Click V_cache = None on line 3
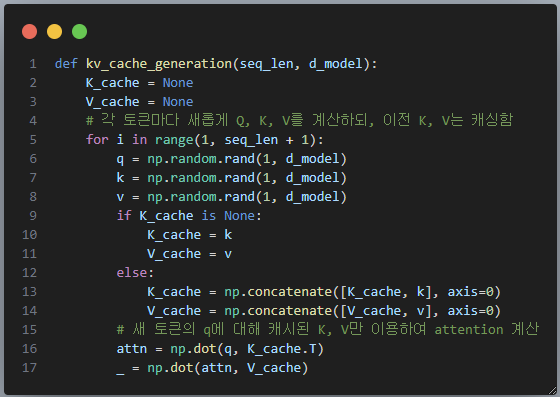Image resolution: width=560 pixels, height=397 pixels. coord(139,102)
